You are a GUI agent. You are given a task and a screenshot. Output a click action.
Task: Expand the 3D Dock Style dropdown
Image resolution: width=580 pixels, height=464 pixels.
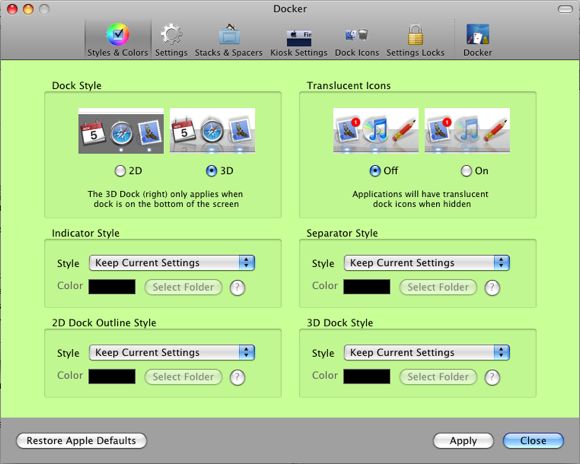pos(427,353)
